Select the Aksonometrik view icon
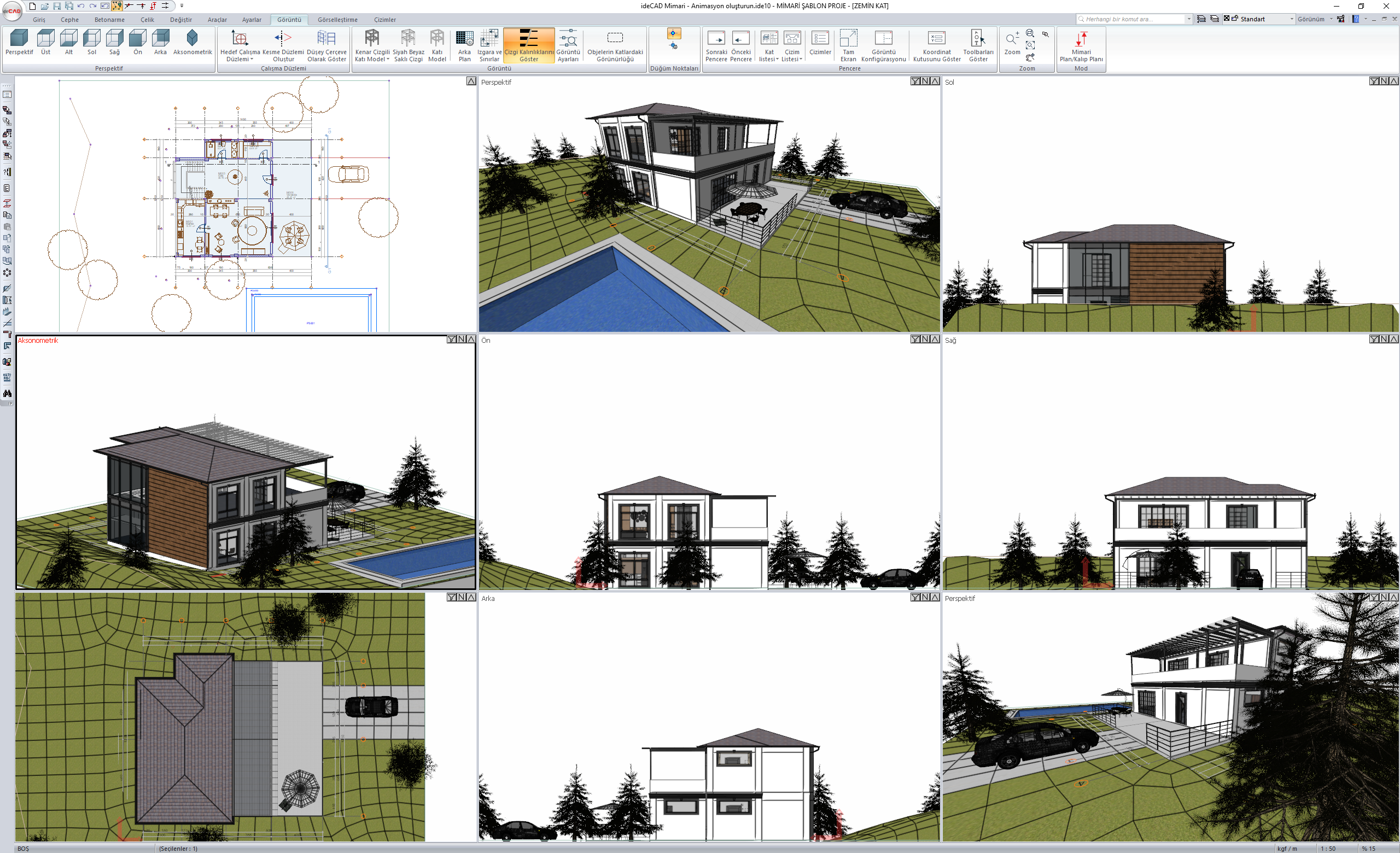 tap(192, 39)
